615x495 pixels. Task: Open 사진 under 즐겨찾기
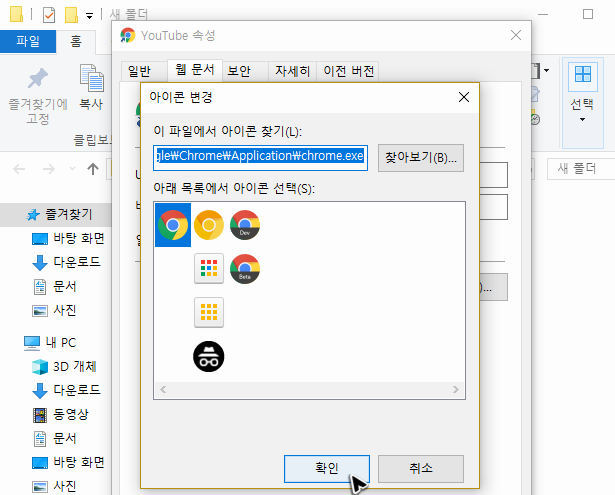[x=55, y=311]
